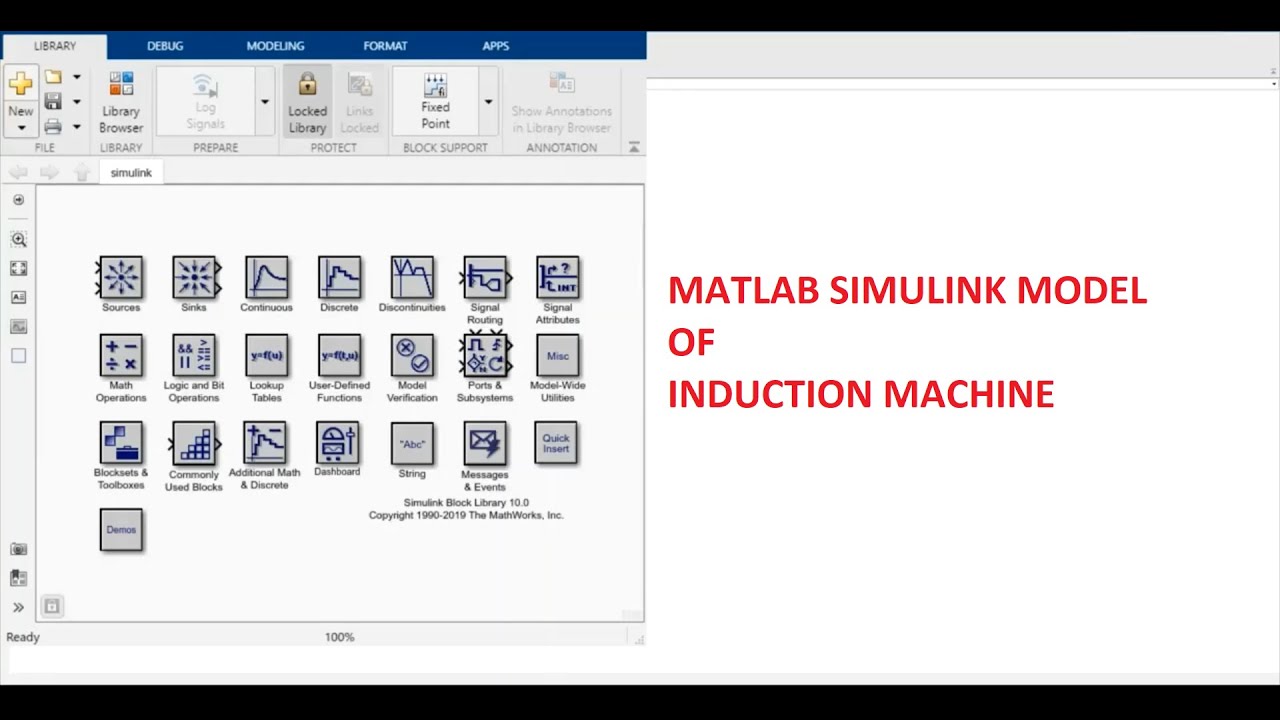Open the Model Verification library
1280x720 pixels.
[x=412, y=356]
